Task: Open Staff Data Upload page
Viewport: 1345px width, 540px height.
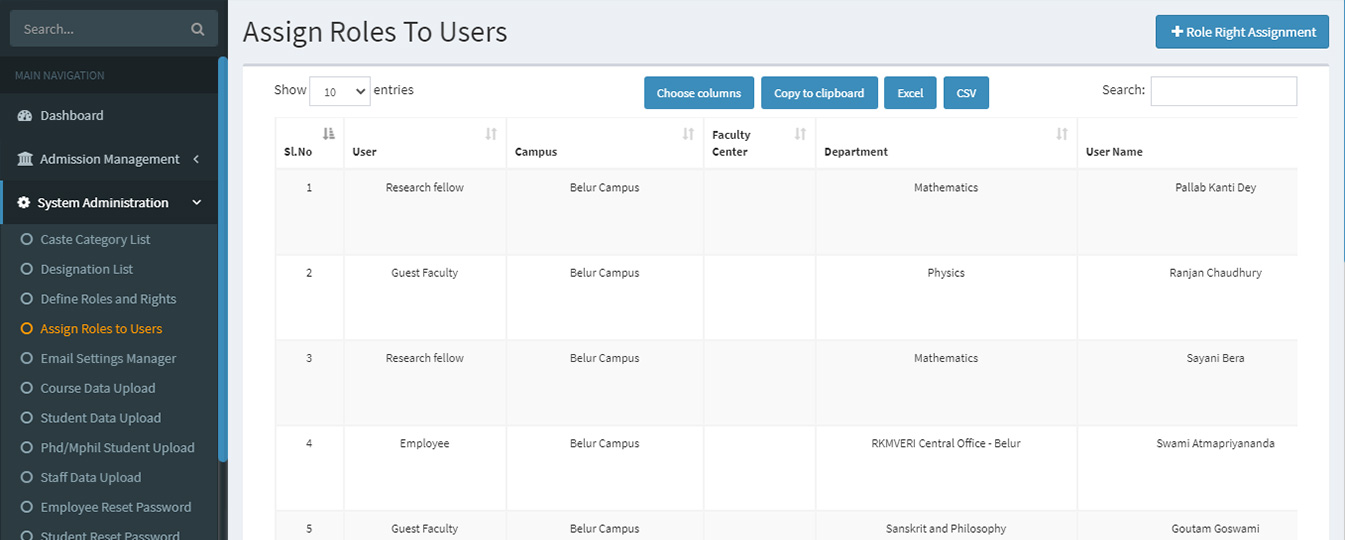Action: 91,477
